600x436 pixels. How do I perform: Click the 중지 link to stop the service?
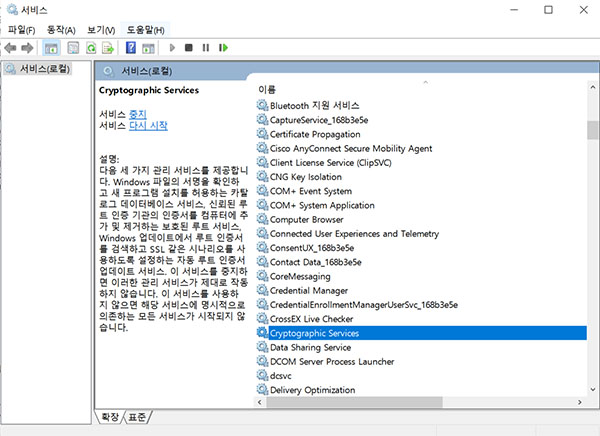(138, 114)
